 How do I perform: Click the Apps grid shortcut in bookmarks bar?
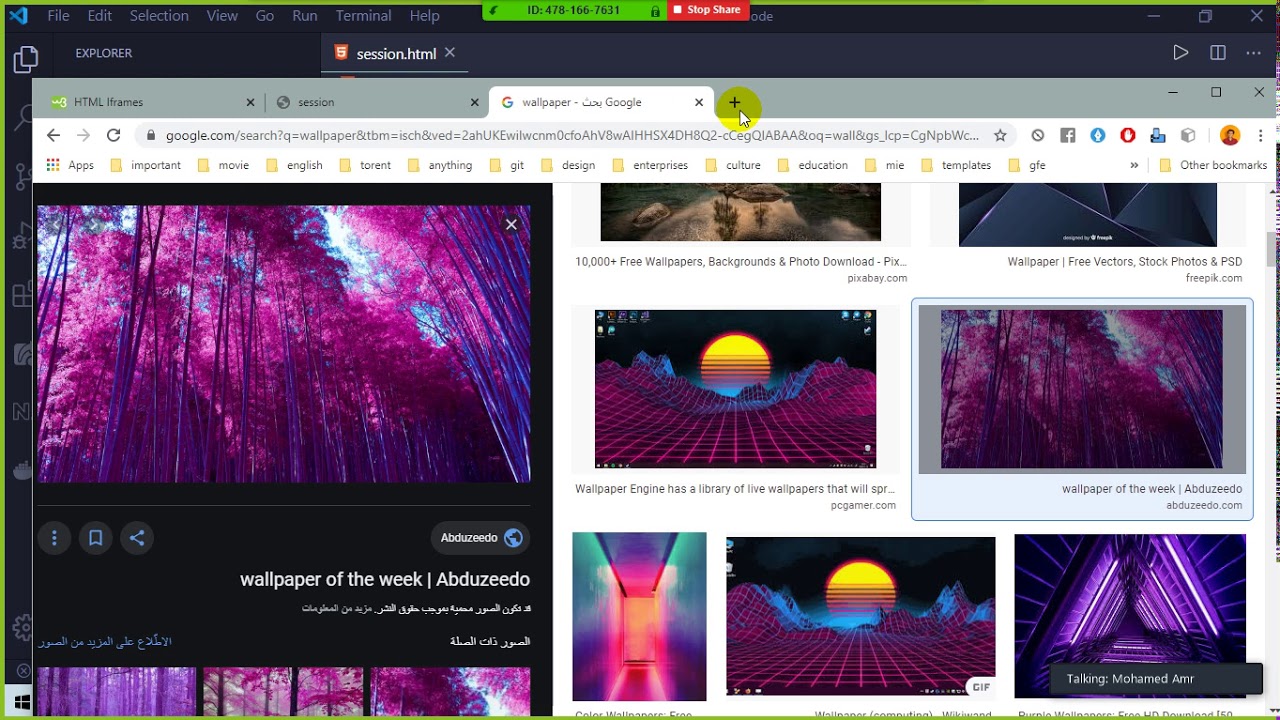pos(70,165)
